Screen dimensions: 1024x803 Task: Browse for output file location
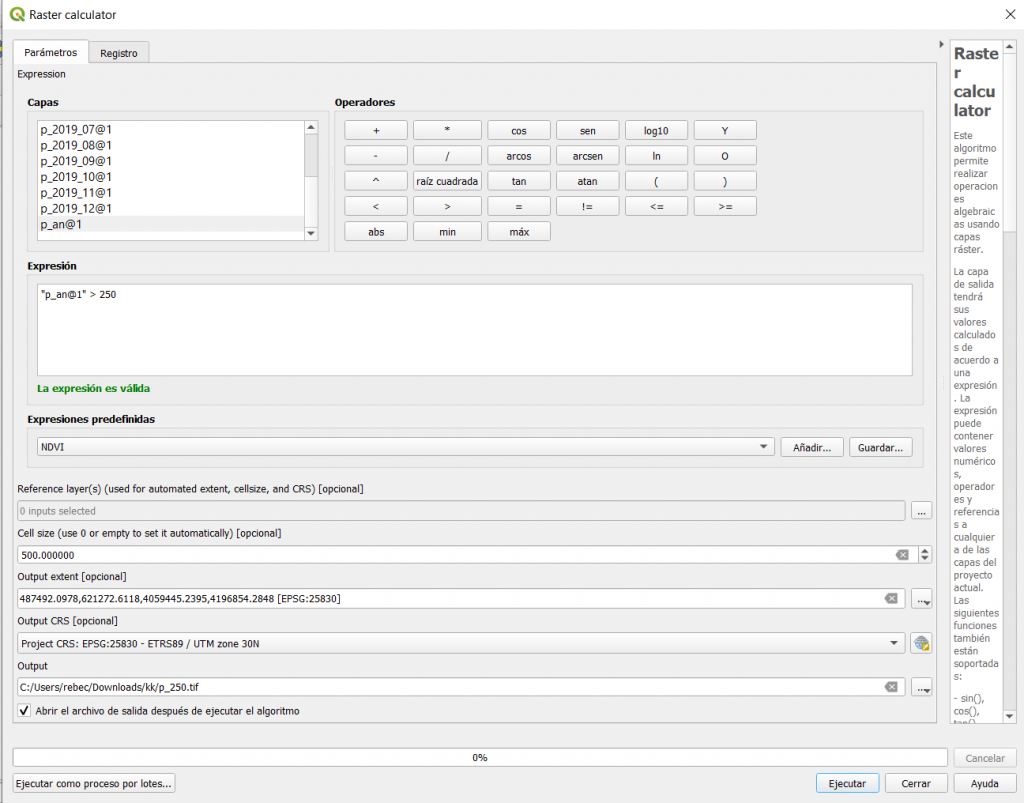tap(921, 687)
